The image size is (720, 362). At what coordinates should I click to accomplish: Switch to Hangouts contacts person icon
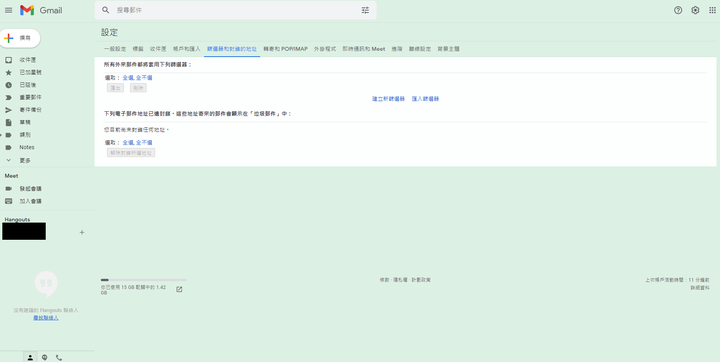[30, 357]
